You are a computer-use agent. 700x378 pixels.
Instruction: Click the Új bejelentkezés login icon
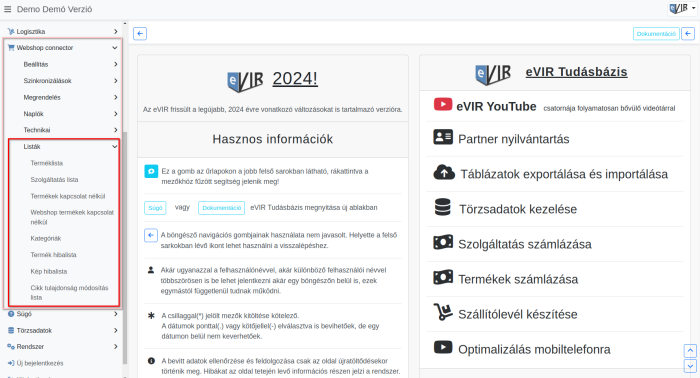pos(11,363)
